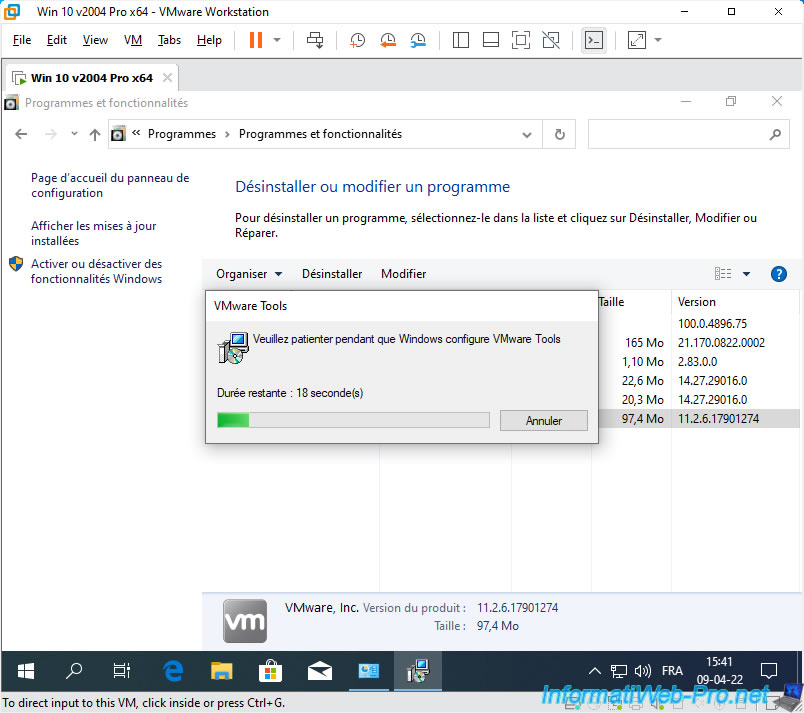Open the Tabs menu
Image resolution: width=804 pixels, height=713 pixels.
169,40
